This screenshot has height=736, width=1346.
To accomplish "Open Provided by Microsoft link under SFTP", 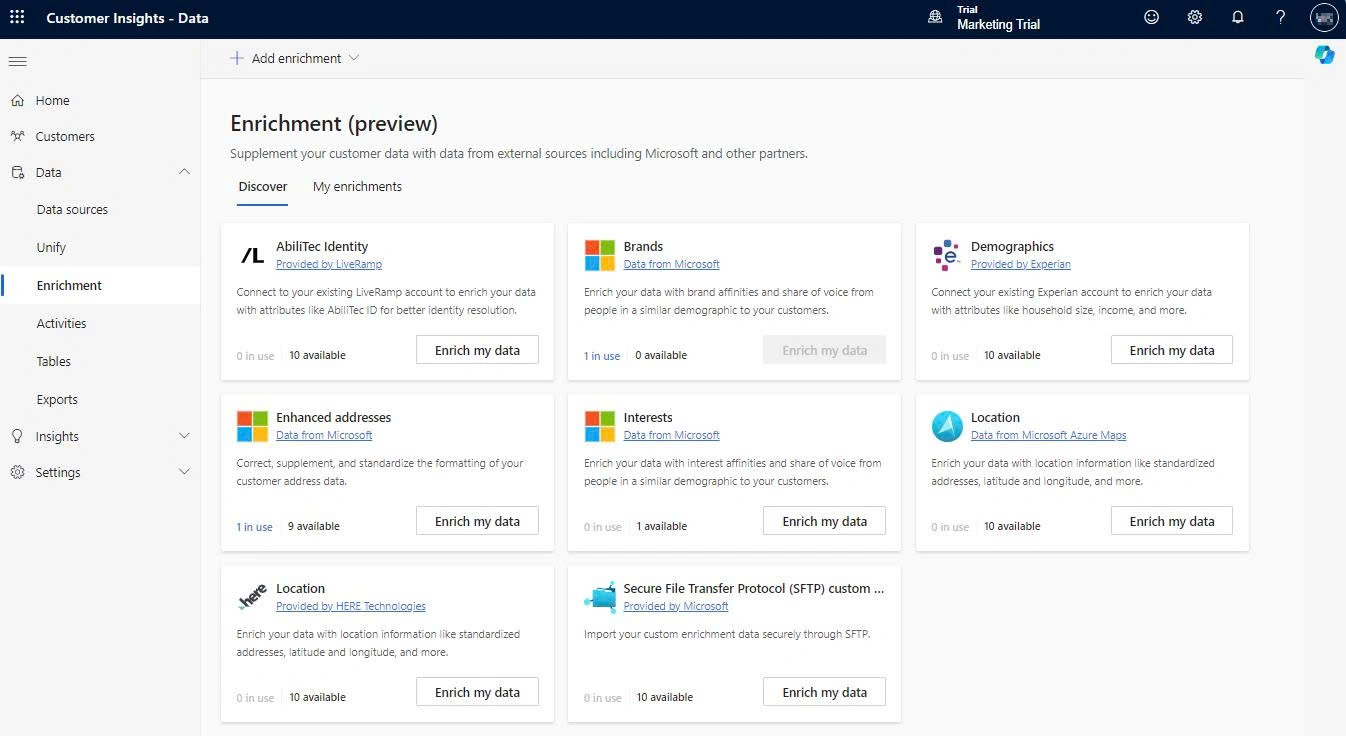I will (x=676, y=607).
